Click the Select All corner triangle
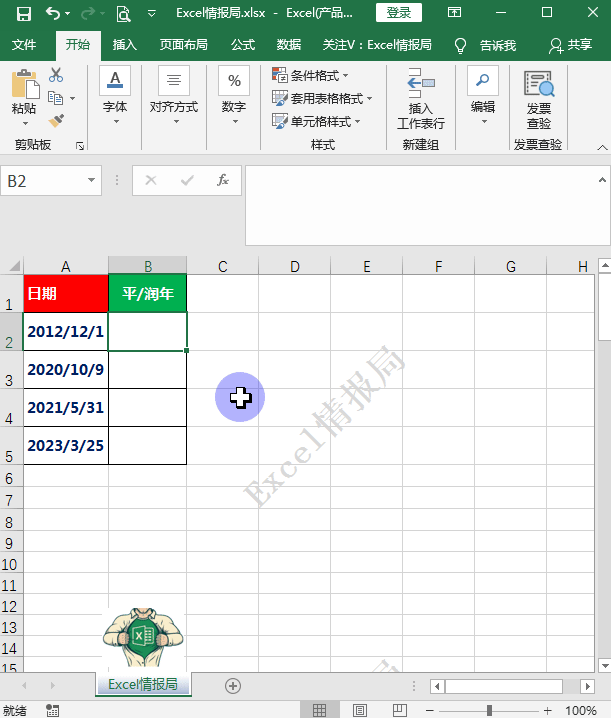611x718 pixels. (x=14, y=266)
